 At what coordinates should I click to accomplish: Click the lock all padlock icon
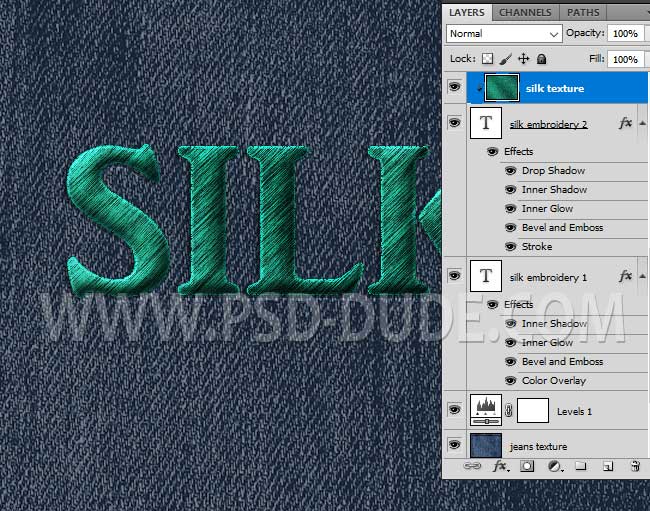point(541,59)
